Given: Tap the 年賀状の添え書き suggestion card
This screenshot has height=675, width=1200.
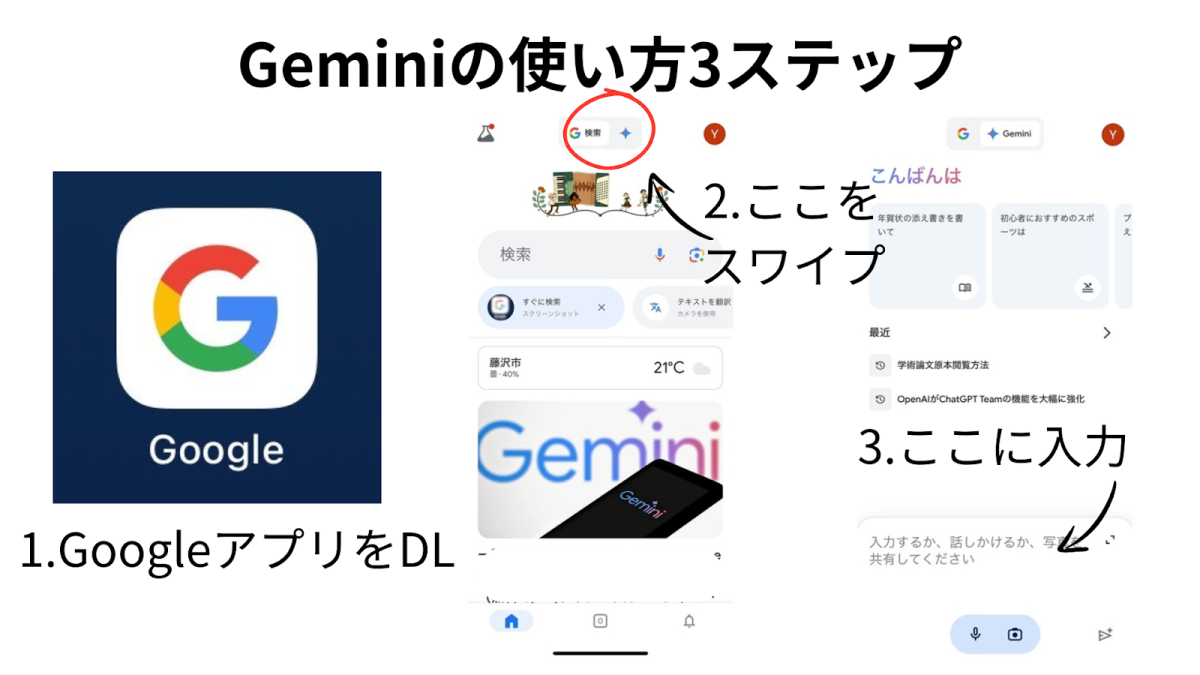Looking at the screenshot, I should pyautogui.click(x=927, y=256).
